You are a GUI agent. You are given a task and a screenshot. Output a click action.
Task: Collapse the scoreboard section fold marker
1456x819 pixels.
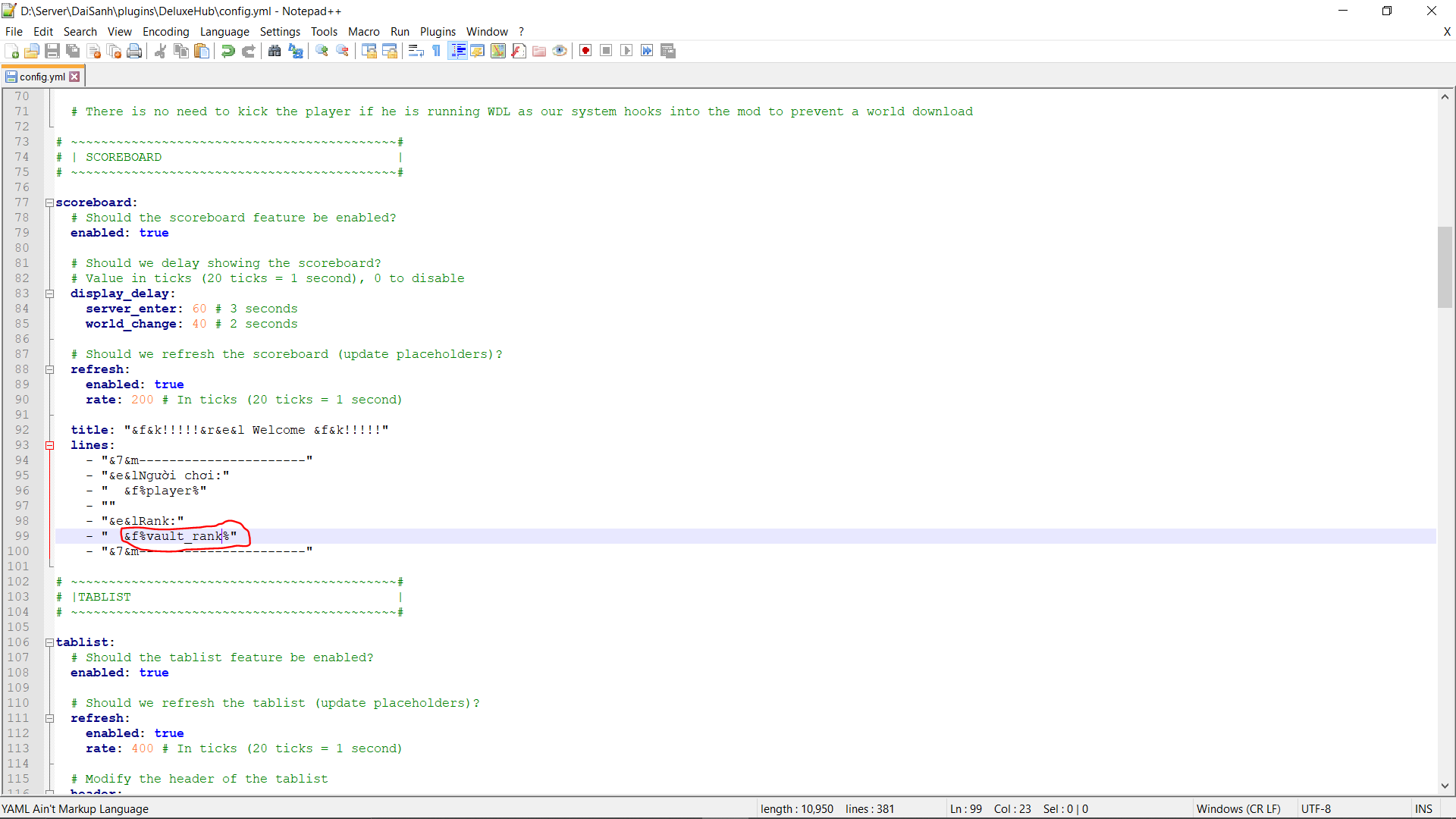click(x=49, y=202)
